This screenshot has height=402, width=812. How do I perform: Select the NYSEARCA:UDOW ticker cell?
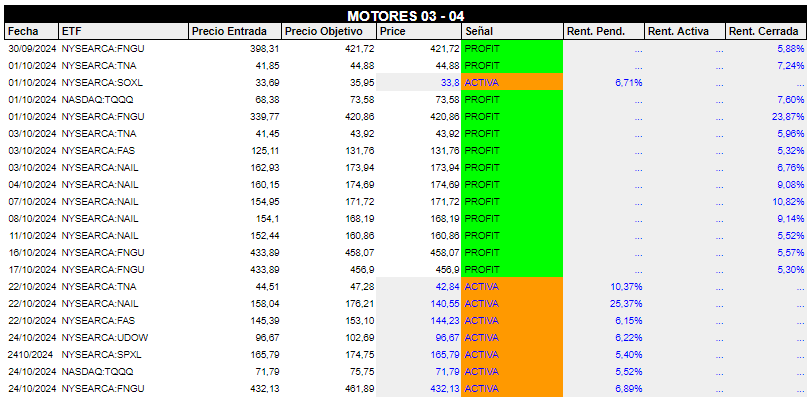coord(104,338)
